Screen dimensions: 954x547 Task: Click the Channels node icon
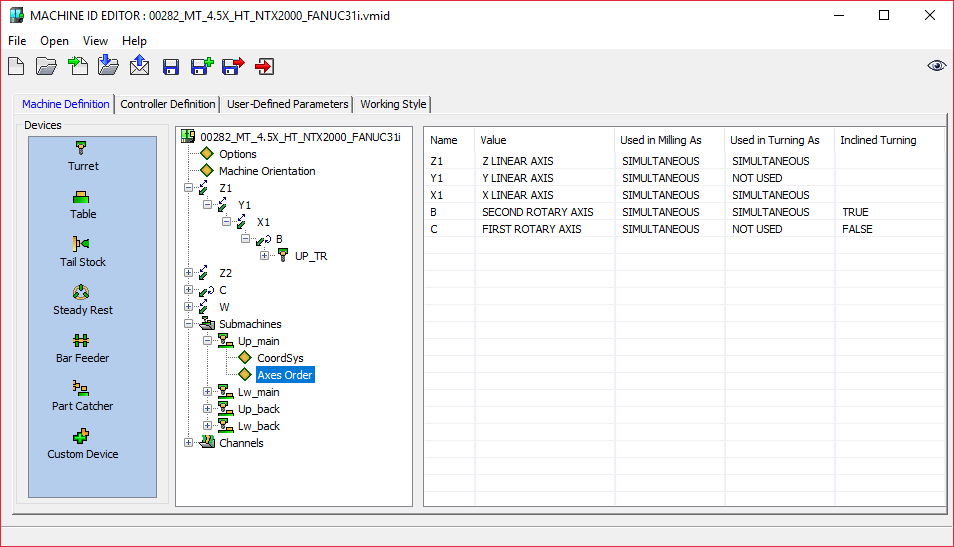pyautogui.click(x=207, y=442)
